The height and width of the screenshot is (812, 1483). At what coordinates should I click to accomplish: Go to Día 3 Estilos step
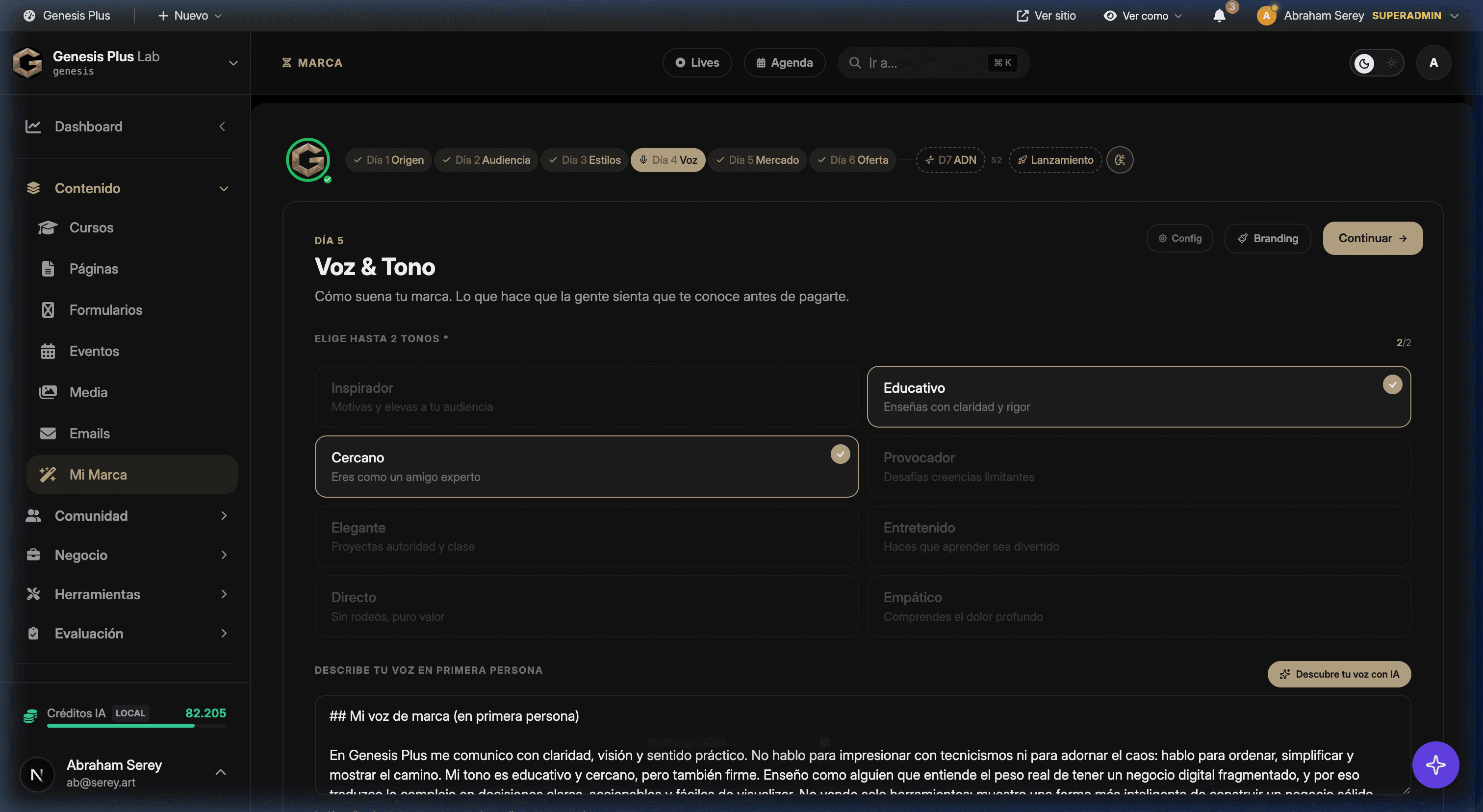tap(585, 160)
